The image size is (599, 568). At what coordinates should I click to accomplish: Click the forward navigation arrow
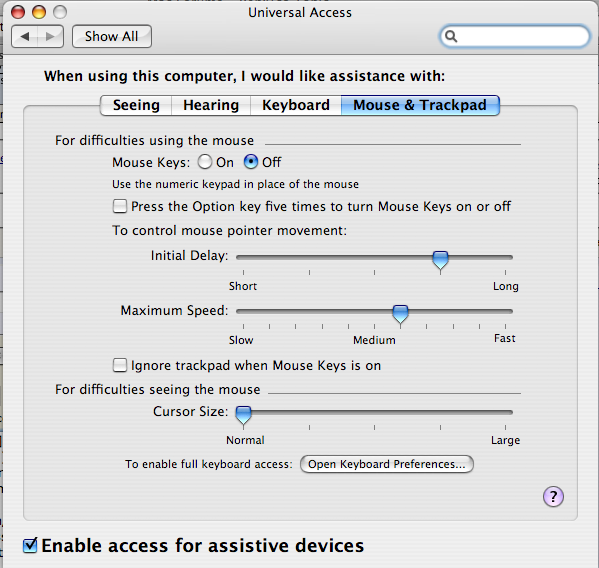pos(50,37)
